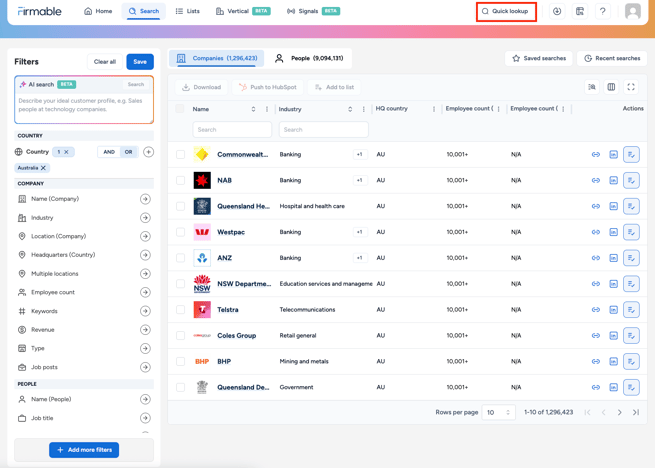Open the LinkedIn icon for NAB
655x468 pixels.
(613, 181)
